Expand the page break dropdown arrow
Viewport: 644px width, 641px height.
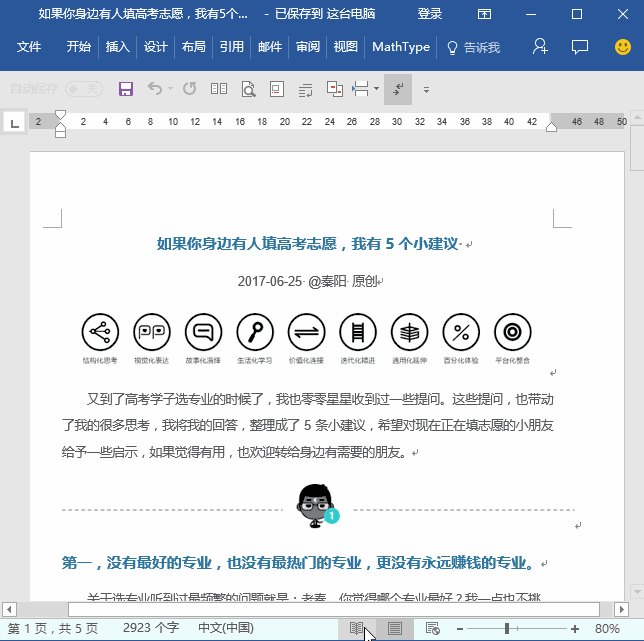[x=376, y=88]
